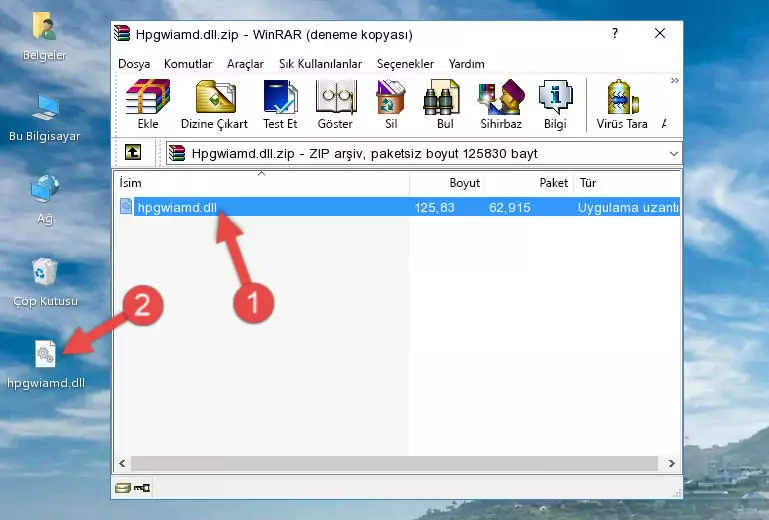
Task: Sort by the Tür column header
Action: tap(627, 183)
